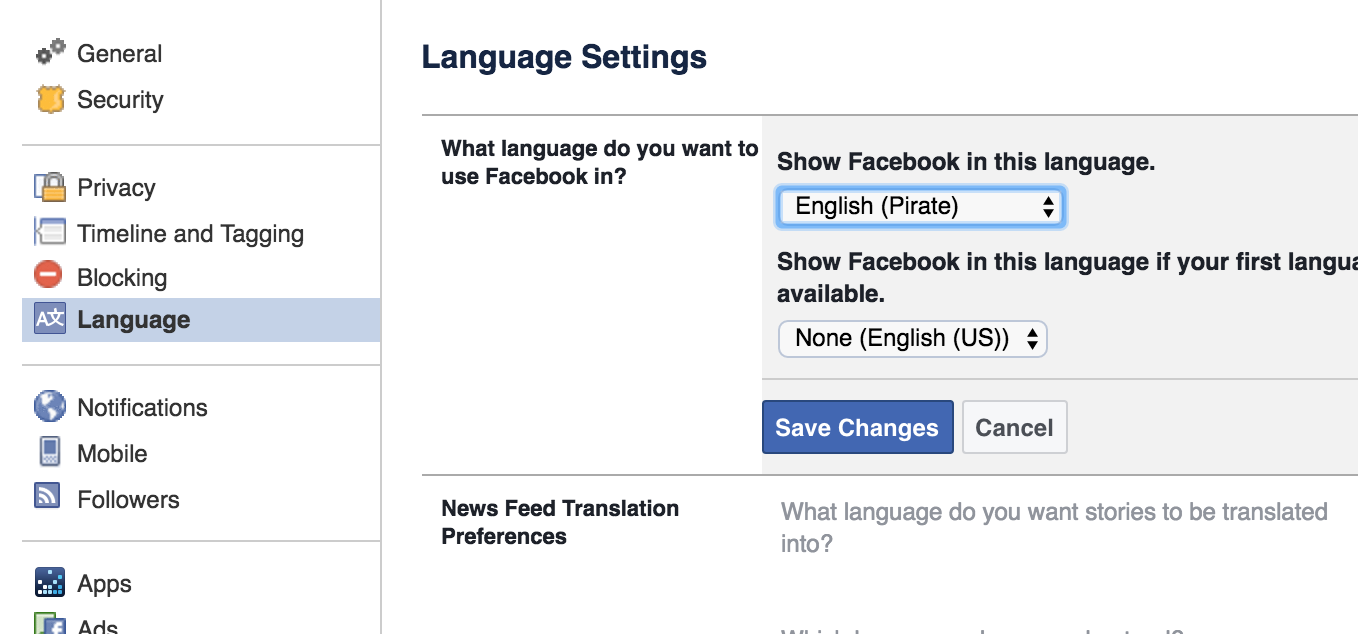
Task: Click the General gears icon
Action: (50, 51)
